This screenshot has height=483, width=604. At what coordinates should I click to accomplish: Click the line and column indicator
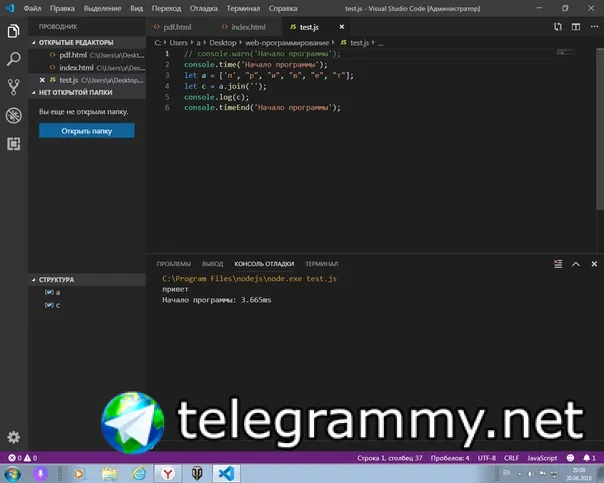(x=389, y=458)
